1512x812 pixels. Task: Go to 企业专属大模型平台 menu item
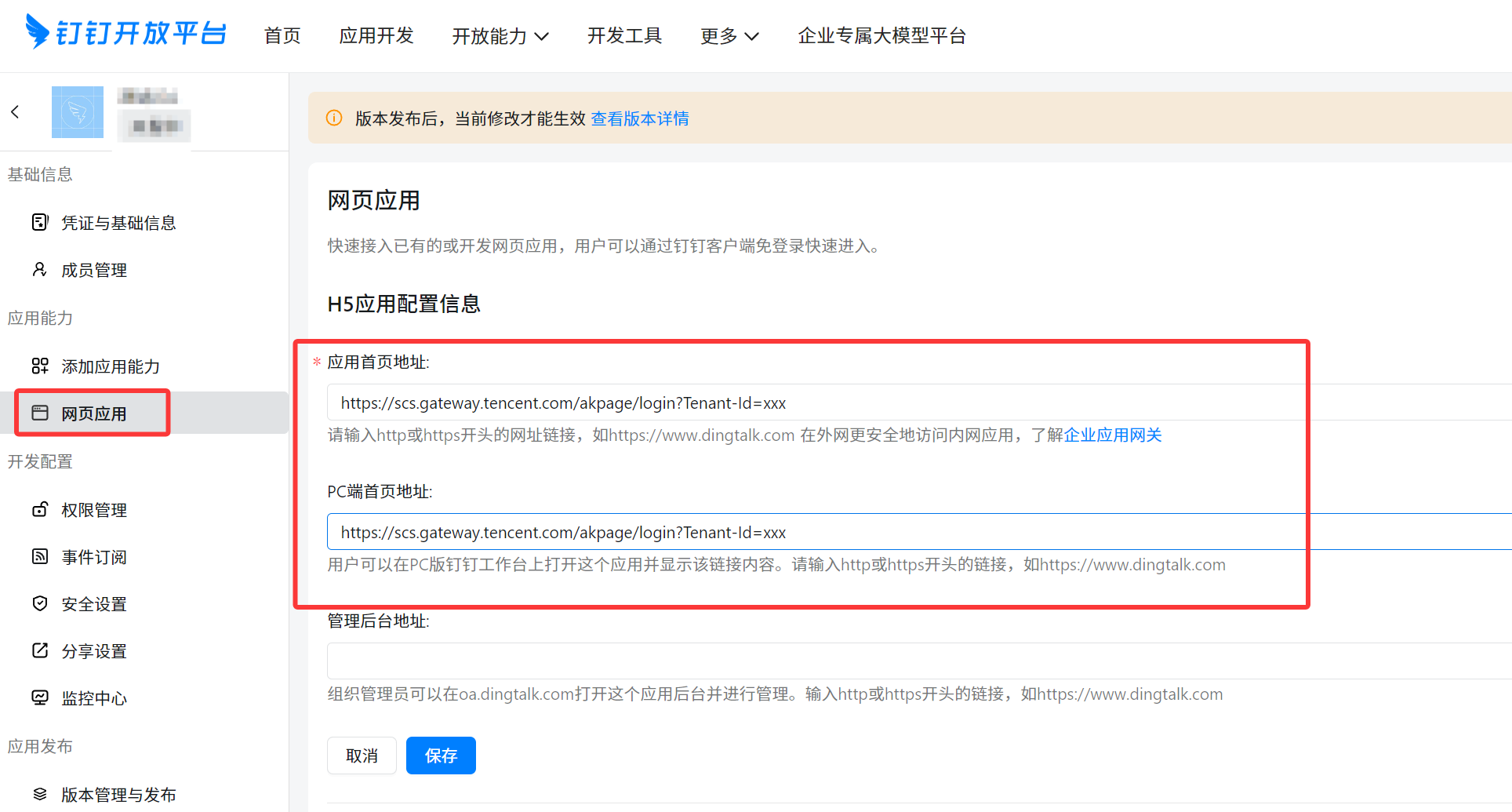click(882, 35)
